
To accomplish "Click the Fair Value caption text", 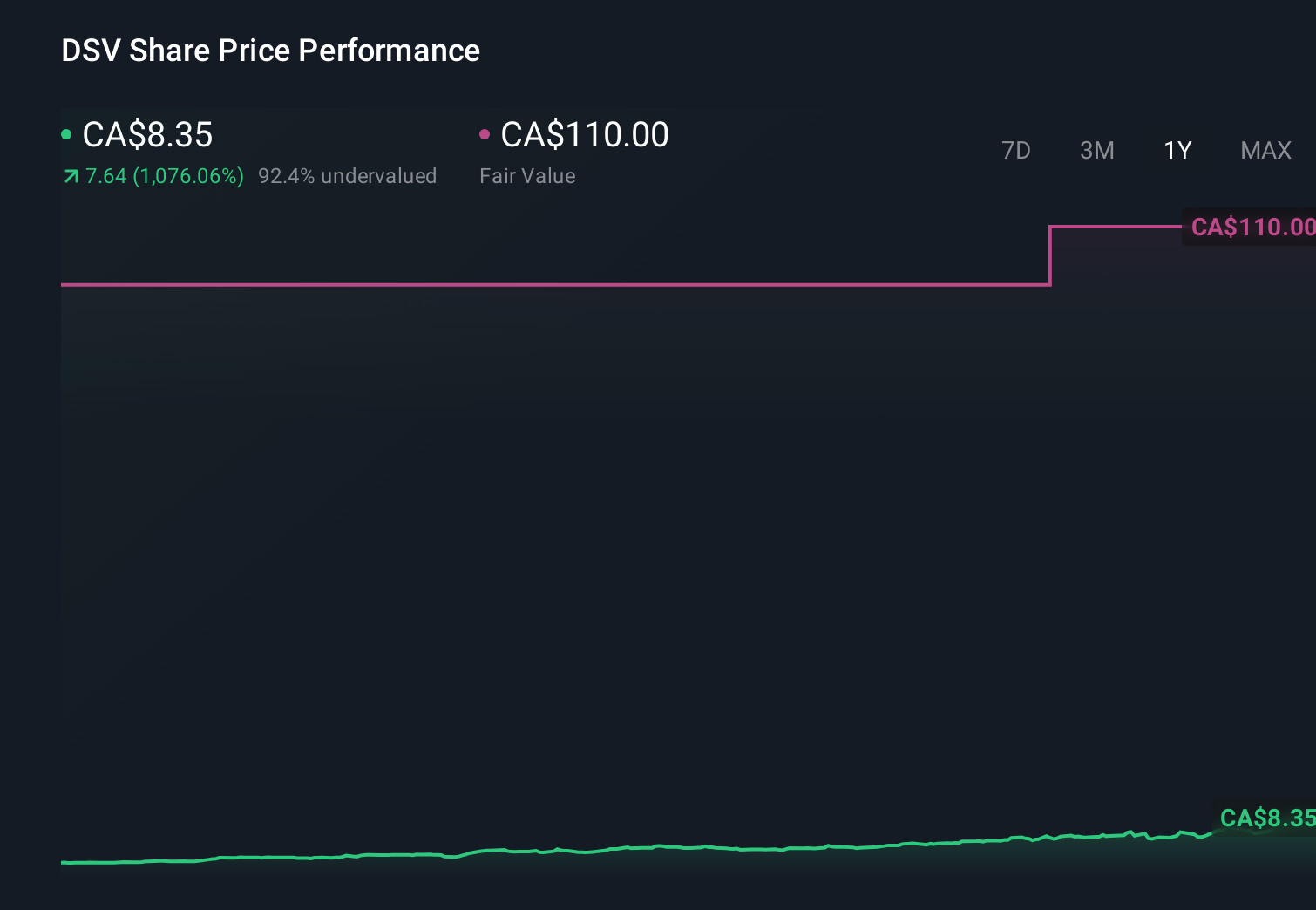I will pyautogui.click(x=527, y=176).
